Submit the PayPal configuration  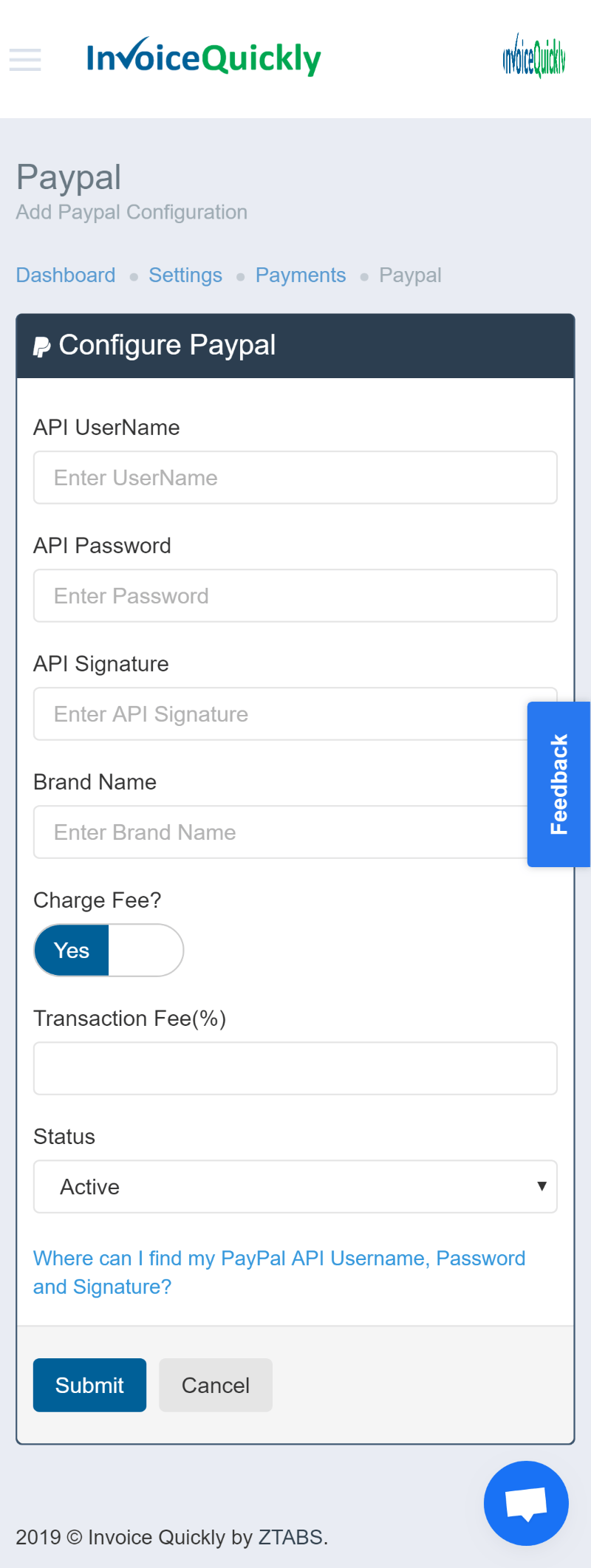(89, 1385)
